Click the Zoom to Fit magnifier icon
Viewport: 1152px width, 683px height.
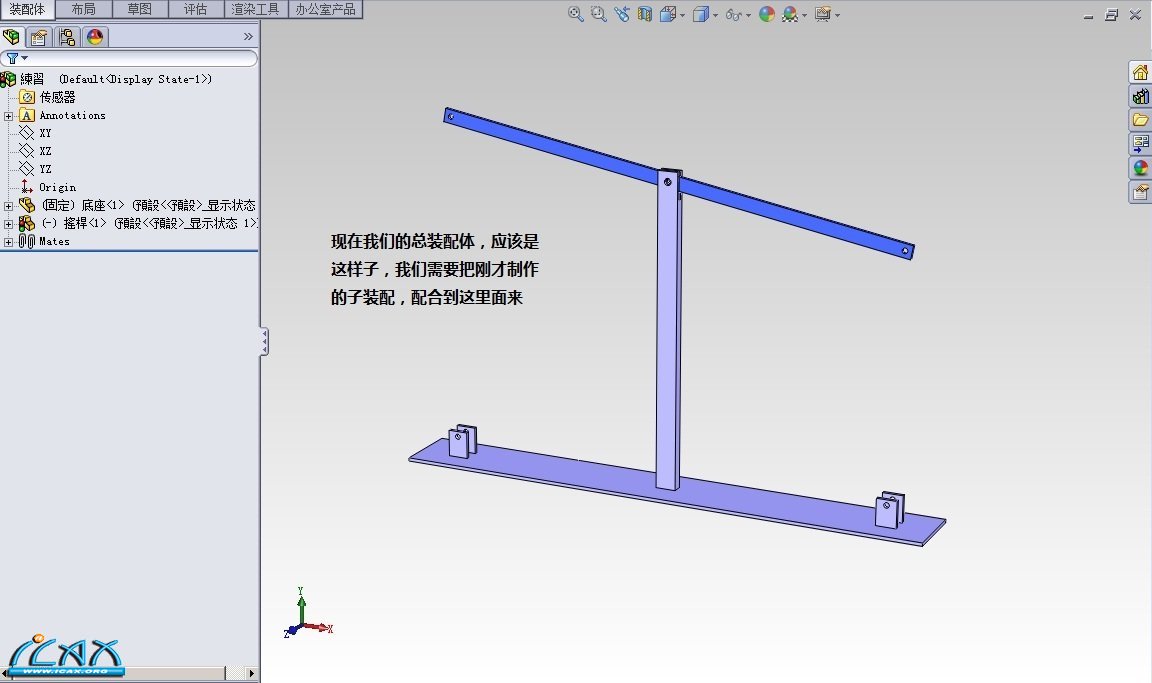[x=576, y=14]
